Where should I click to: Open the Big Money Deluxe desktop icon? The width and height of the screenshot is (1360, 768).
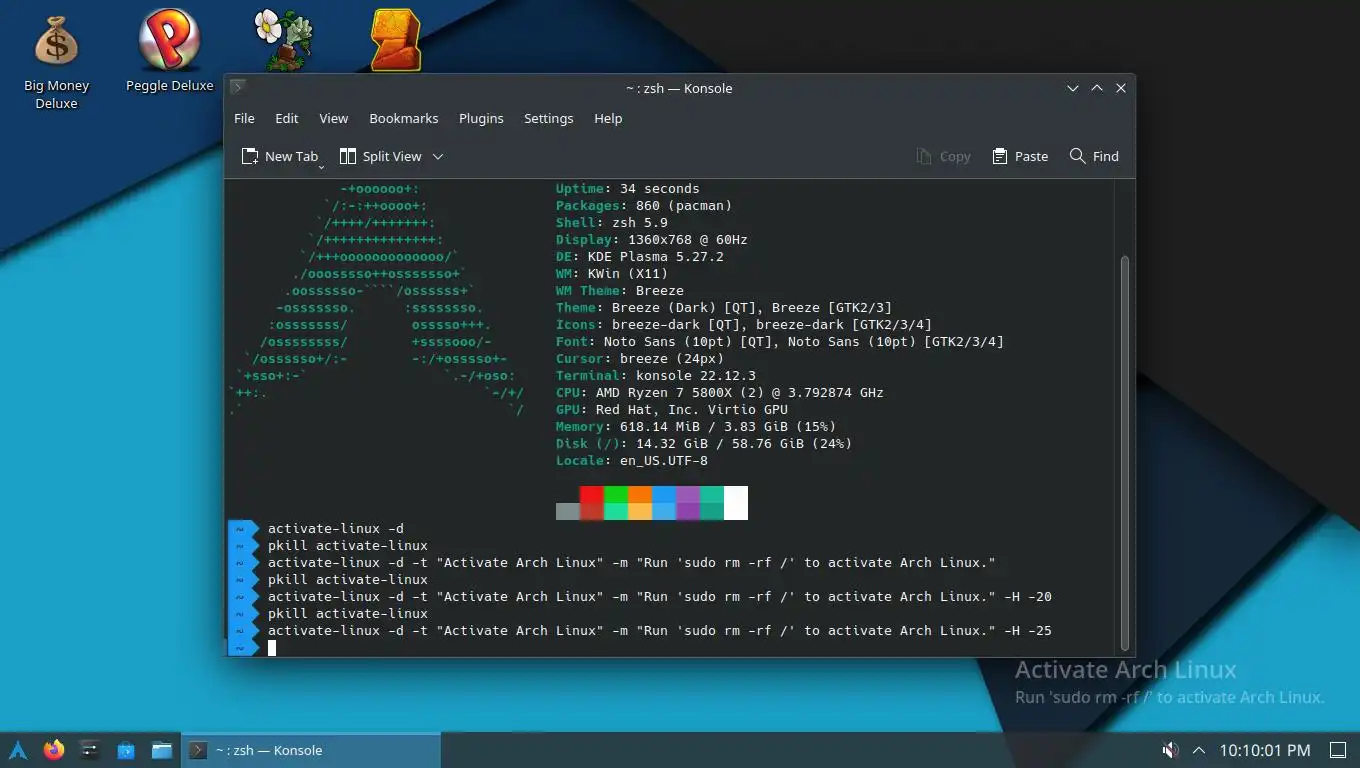pyautogui.click(x=56, y=62)
